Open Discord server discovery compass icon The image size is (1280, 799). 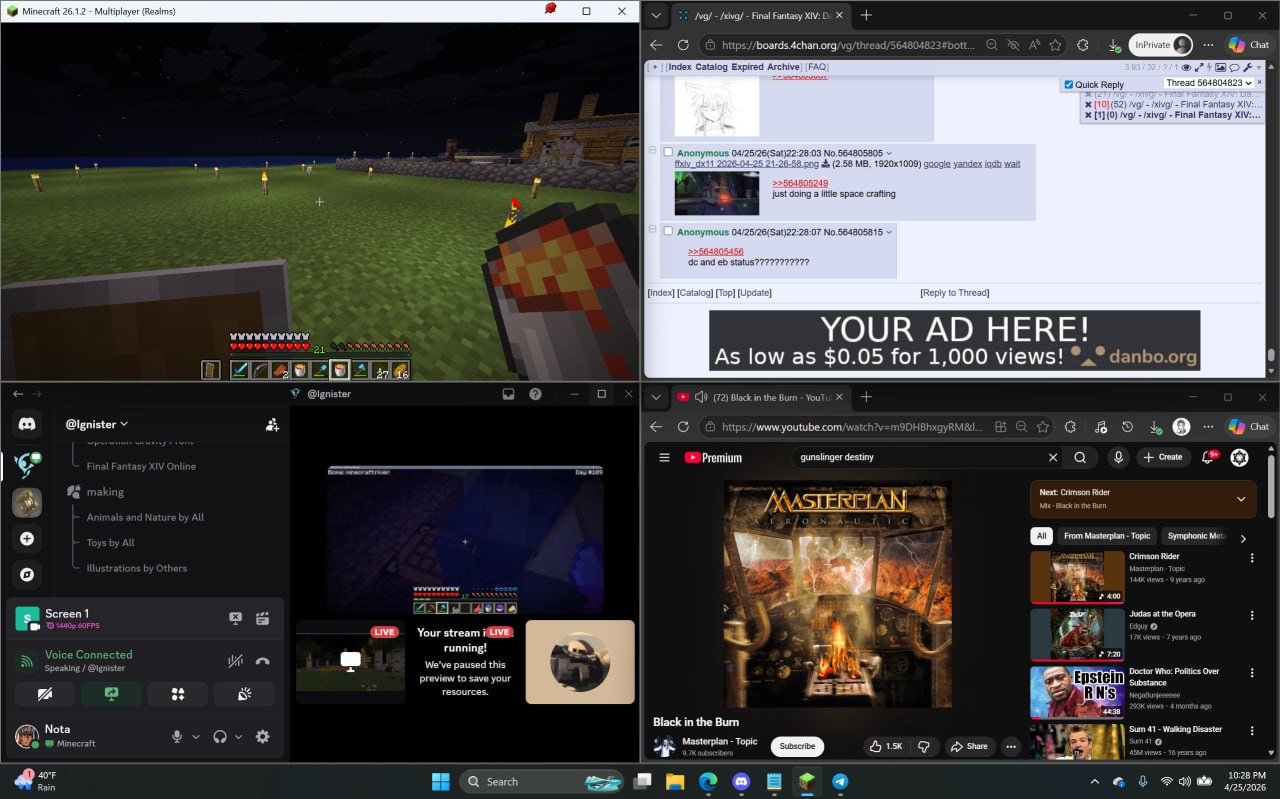point(27,575)
